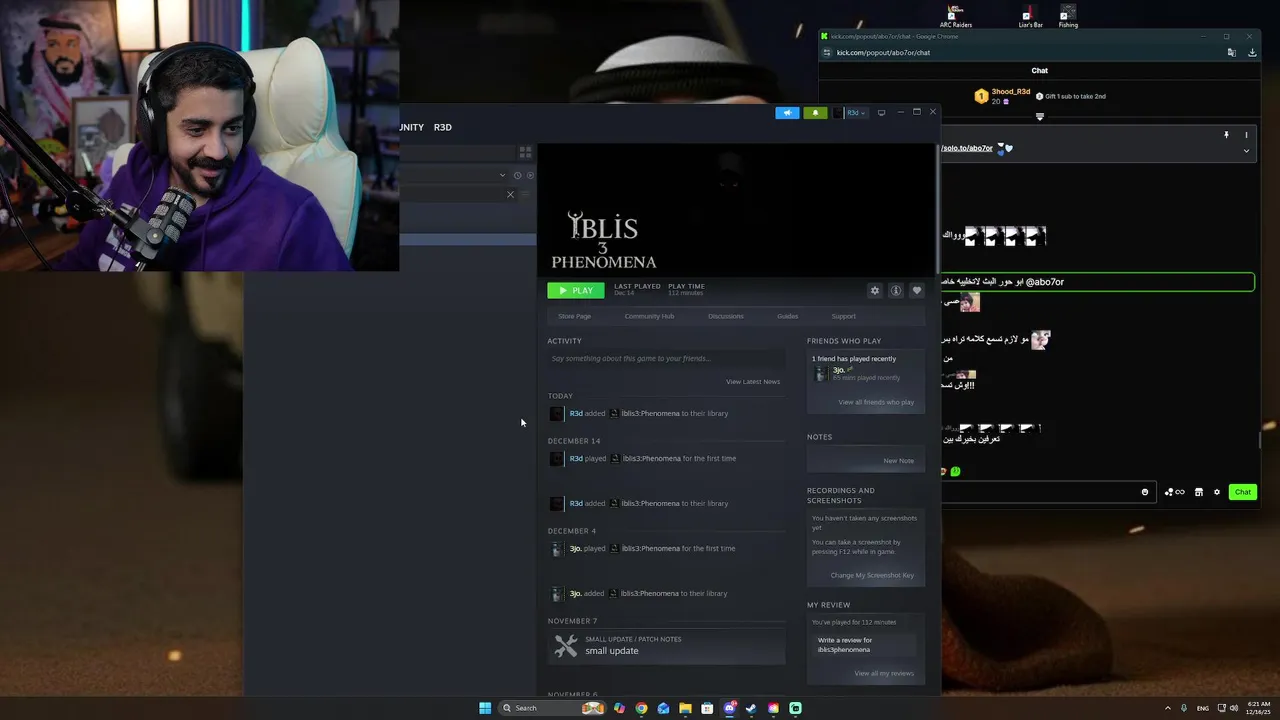Screen dimensions: 1280x720
Task: Open Steam from the taskbar
Action: 751,708
